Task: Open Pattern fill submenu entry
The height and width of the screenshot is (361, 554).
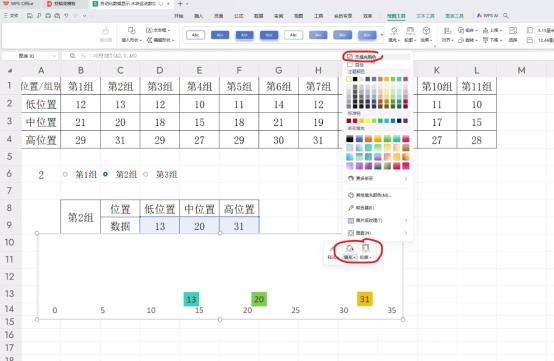Action: pyautogui.click(x=377, y=233)
